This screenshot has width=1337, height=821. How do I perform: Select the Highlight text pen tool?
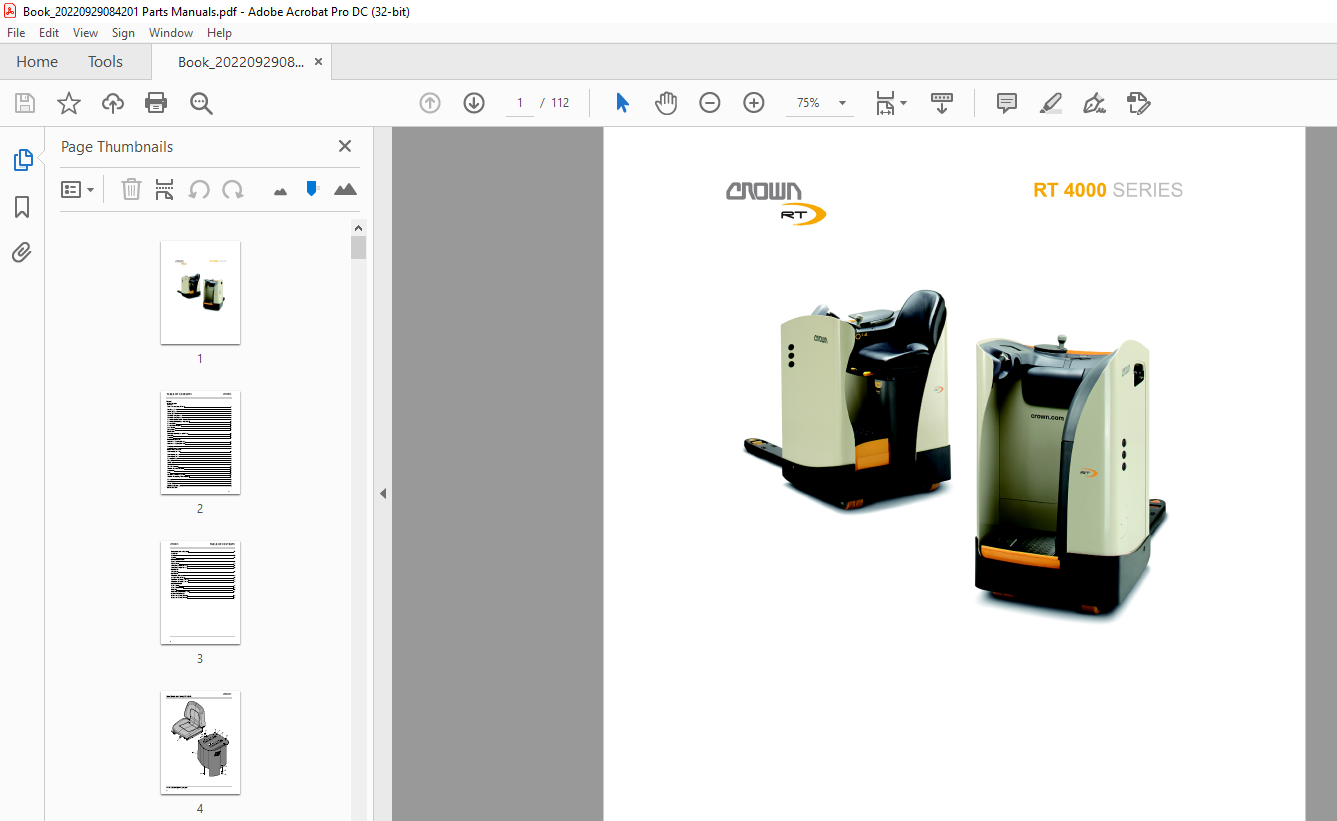click(x=1050, y=103)
